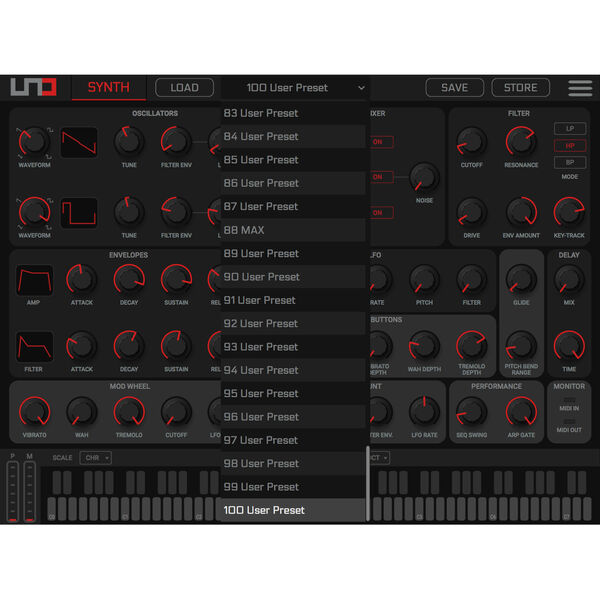Screen dimensions: 600x600
Task: Click the STORE button
Action: click(520, 88)
